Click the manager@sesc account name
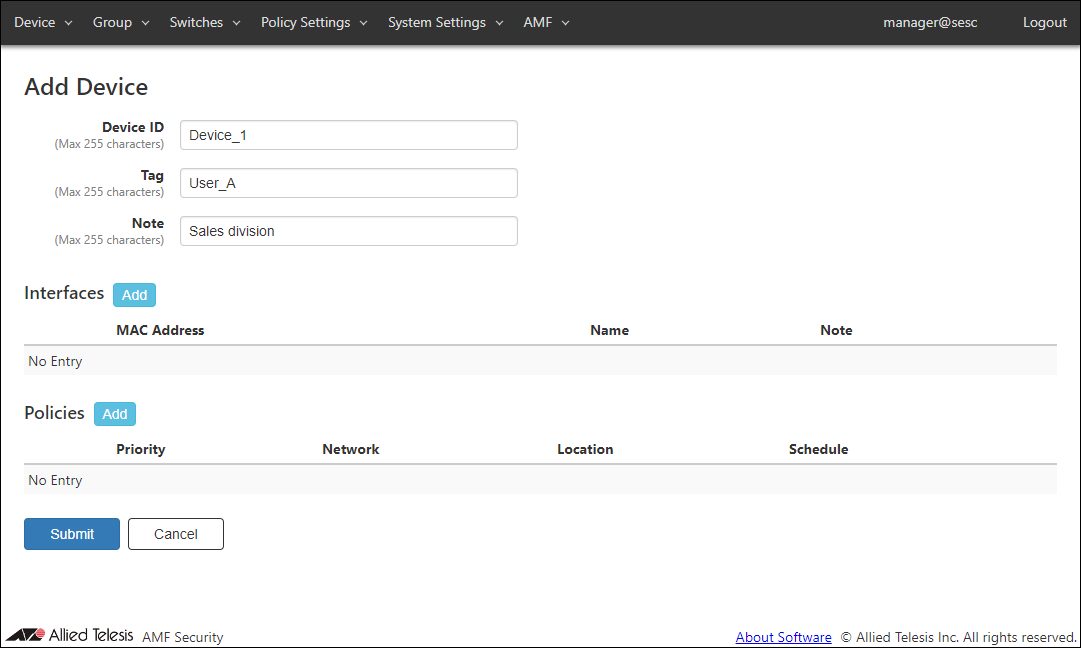1081x648 pixels. [930, 22]
